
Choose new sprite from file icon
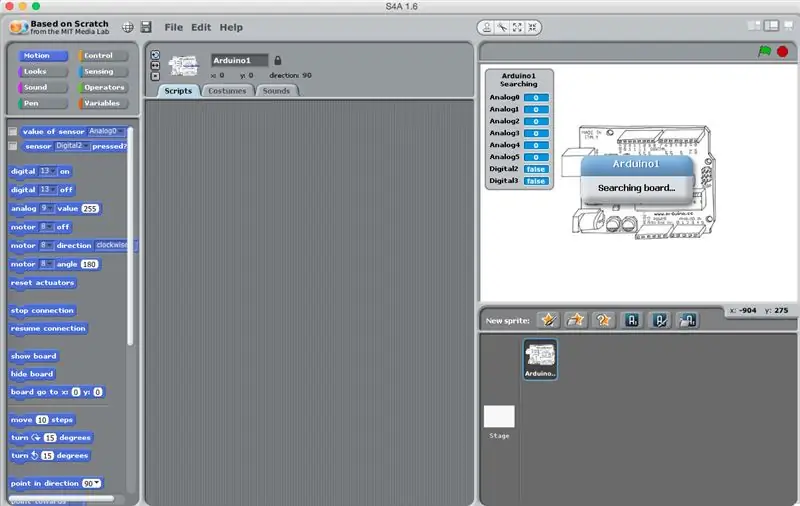tap(576, 320)
